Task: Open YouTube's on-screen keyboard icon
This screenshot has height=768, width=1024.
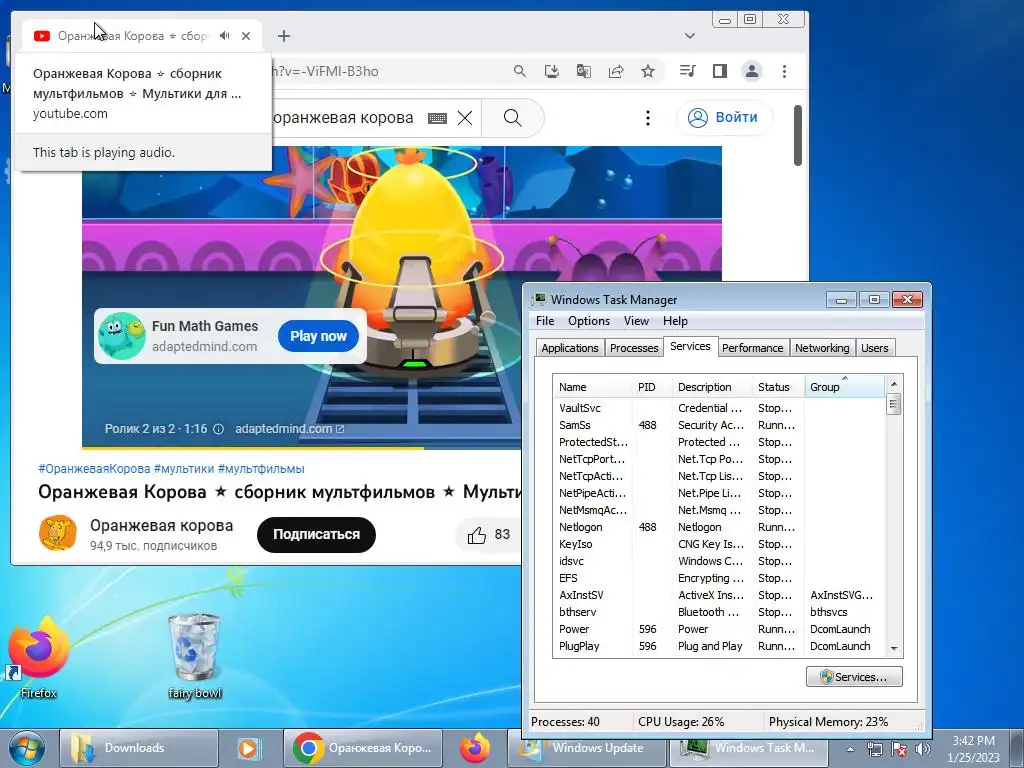Action: click(x=438, y=118)
